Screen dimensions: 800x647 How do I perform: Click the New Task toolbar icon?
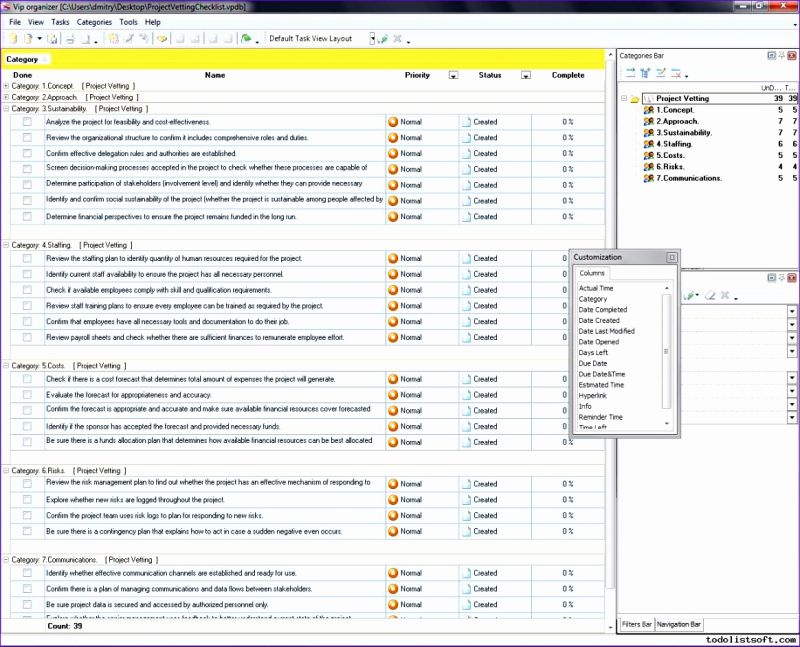click(x=10, y=38)
